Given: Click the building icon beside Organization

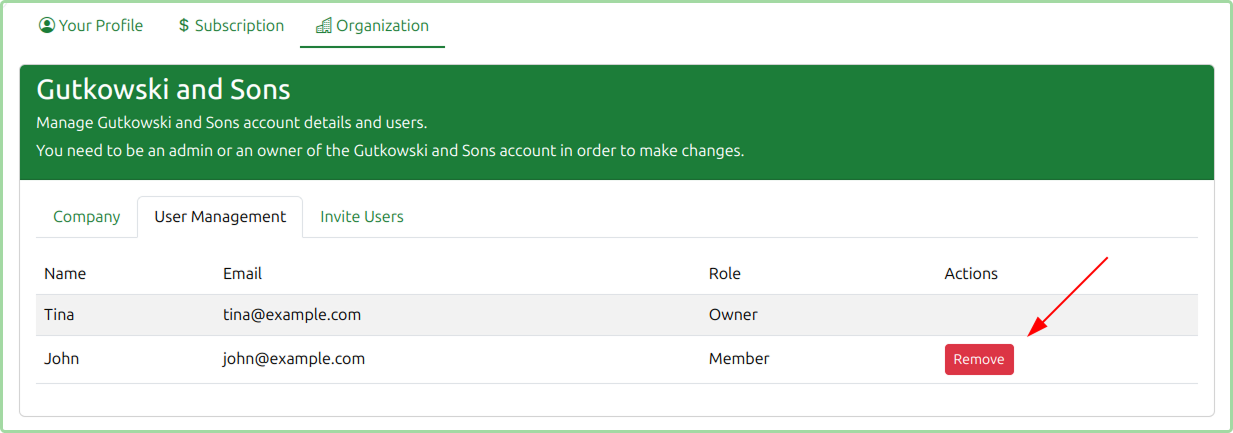Looking at the screenshot, I should pos(323,26).
